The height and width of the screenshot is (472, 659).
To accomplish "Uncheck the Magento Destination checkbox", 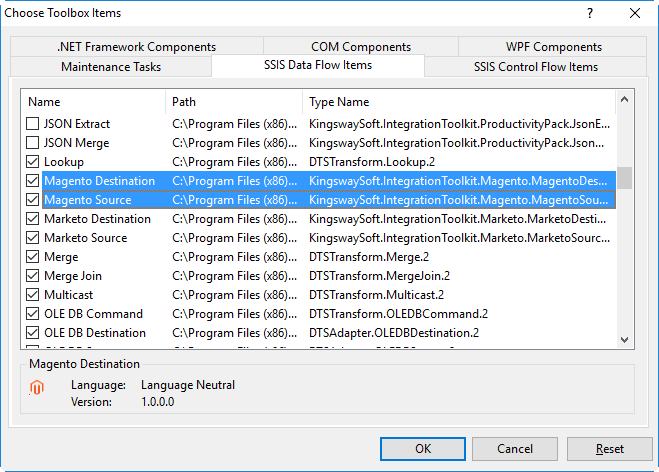I will click(x=32, y=181).
